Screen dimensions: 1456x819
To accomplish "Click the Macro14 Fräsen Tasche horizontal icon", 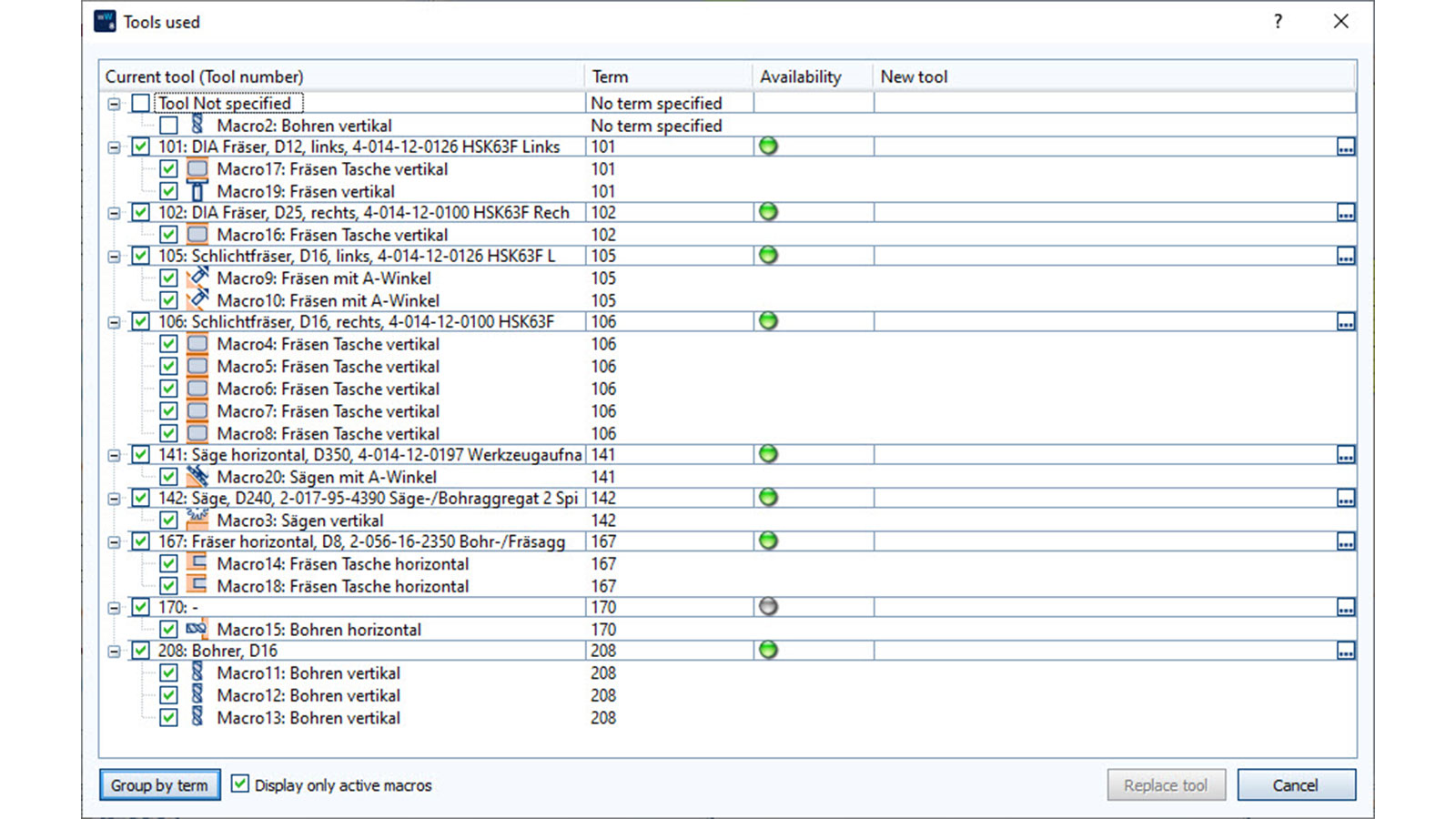I will [197, 563].
